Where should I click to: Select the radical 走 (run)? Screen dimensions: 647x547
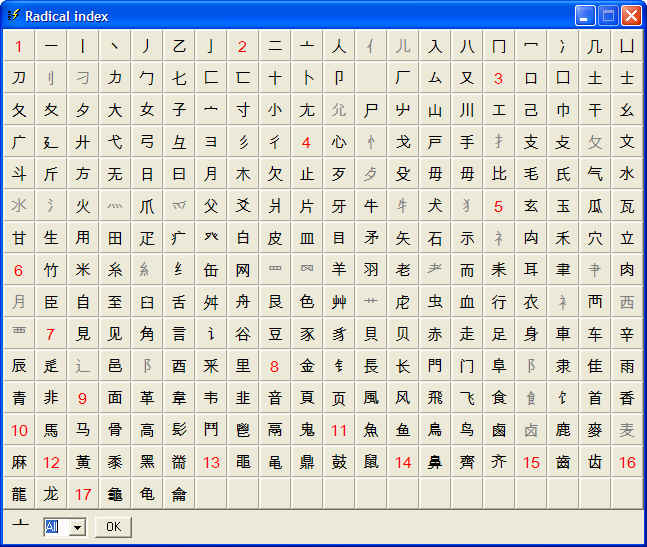(x=467, y=334)
